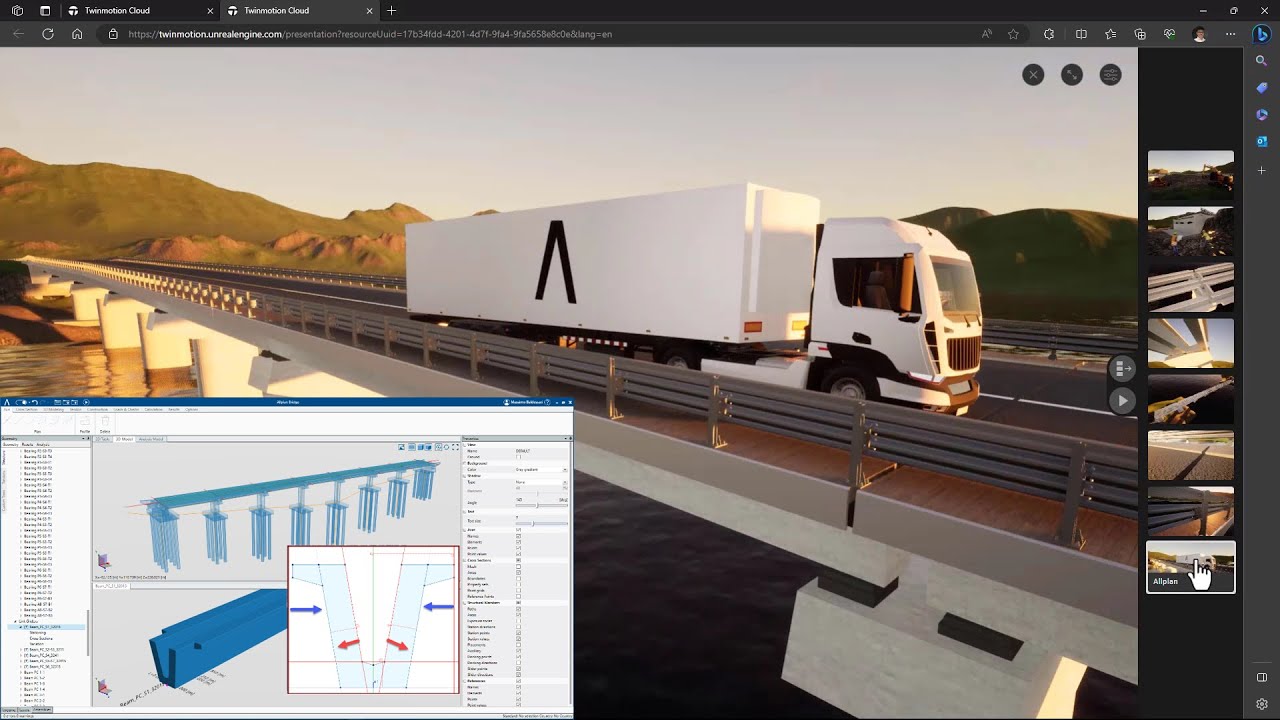
Task: Add page to favorites with star icon
Action: pyautogui.click(x=1013, y=34)
